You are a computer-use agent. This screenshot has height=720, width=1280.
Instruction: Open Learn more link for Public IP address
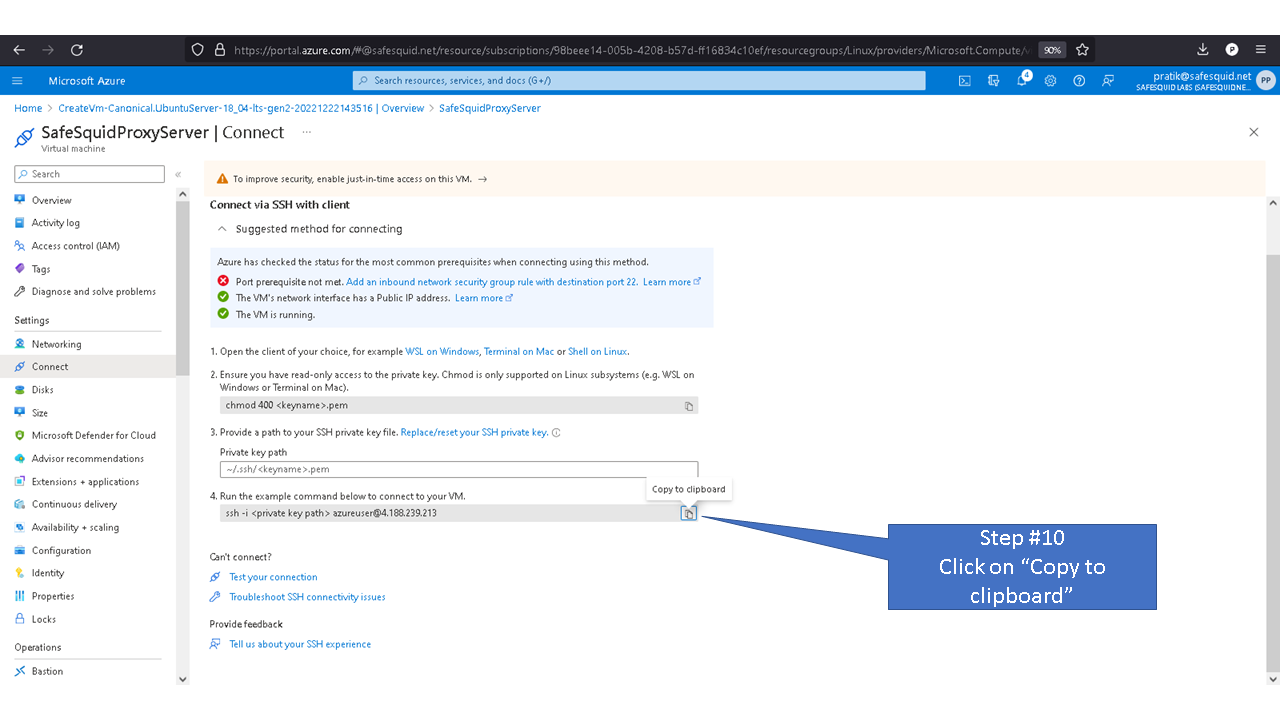tap(483, 298)
